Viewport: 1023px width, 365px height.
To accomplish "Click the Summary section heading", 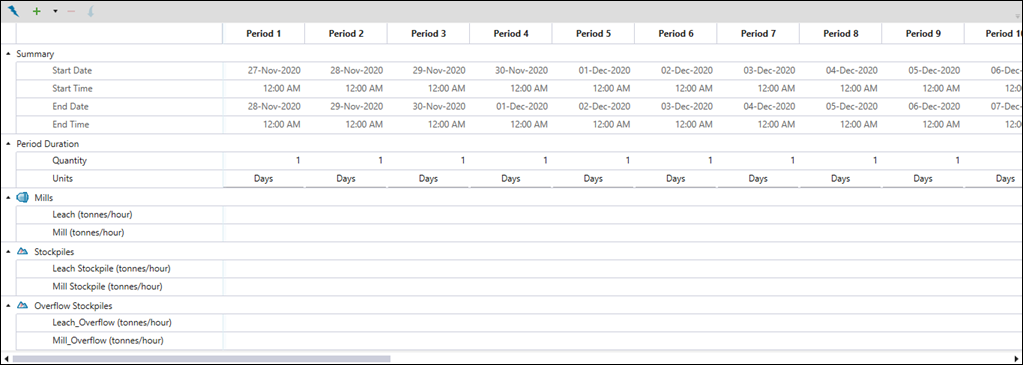I will tap(35, 54).
